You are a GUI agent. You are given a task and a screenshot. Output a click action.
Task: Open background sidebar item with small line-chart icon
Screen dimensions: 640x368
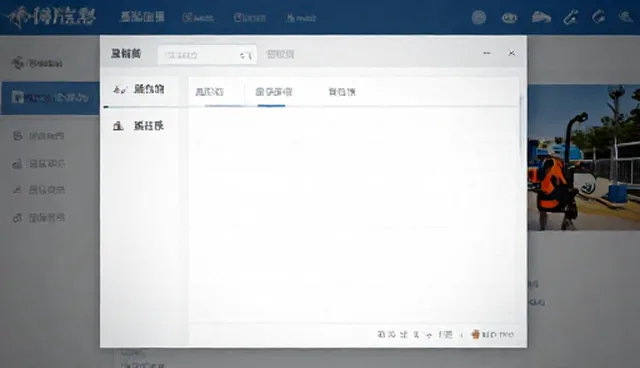coord(39,190)
